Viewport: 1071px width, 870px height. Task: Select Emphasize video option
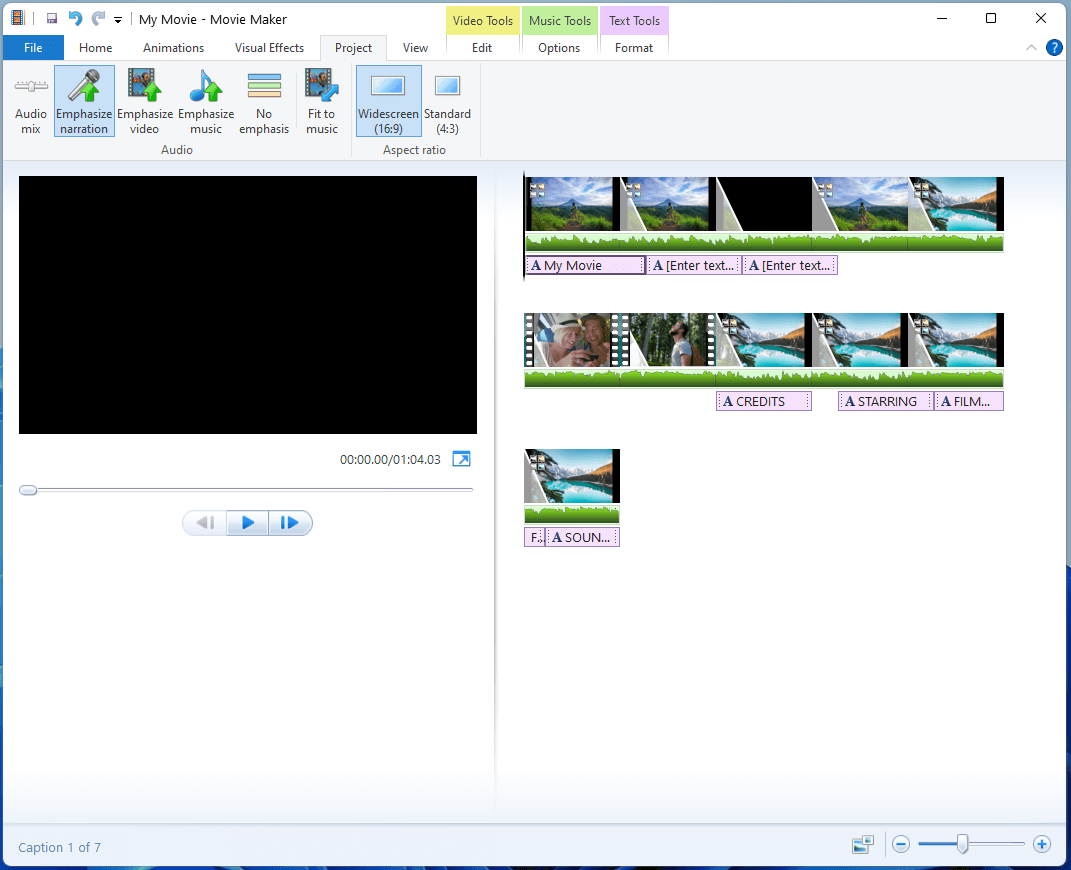[144, 101]
